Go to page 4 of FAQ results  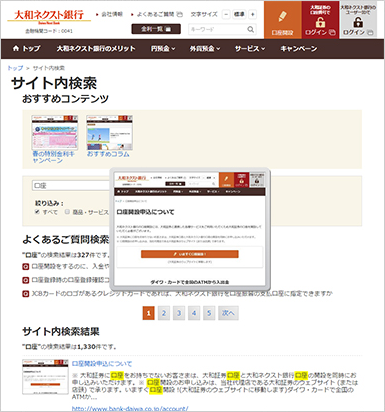[x=194, y=313]
